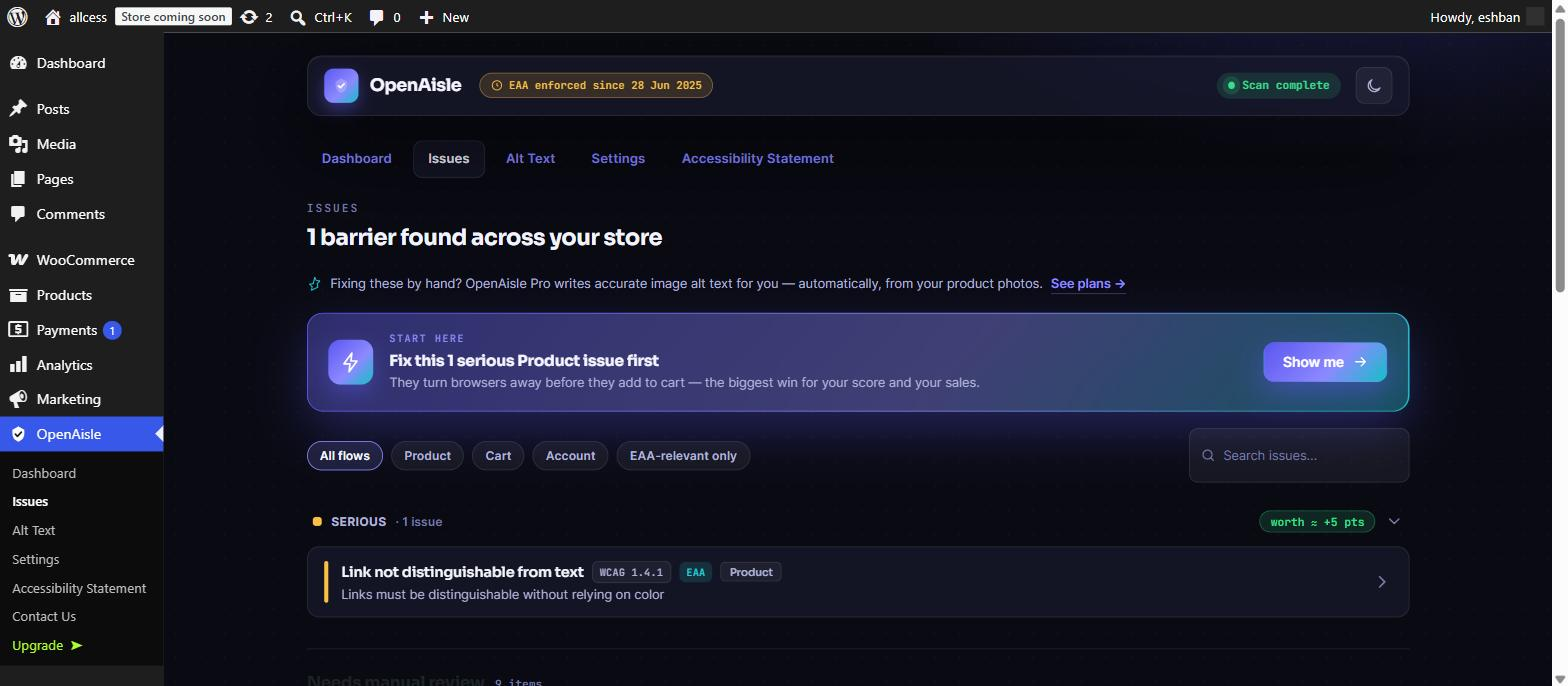Filter issues by Product flow
The width and height of the screenshot is (1568, 686).
[x=427, y=456]
